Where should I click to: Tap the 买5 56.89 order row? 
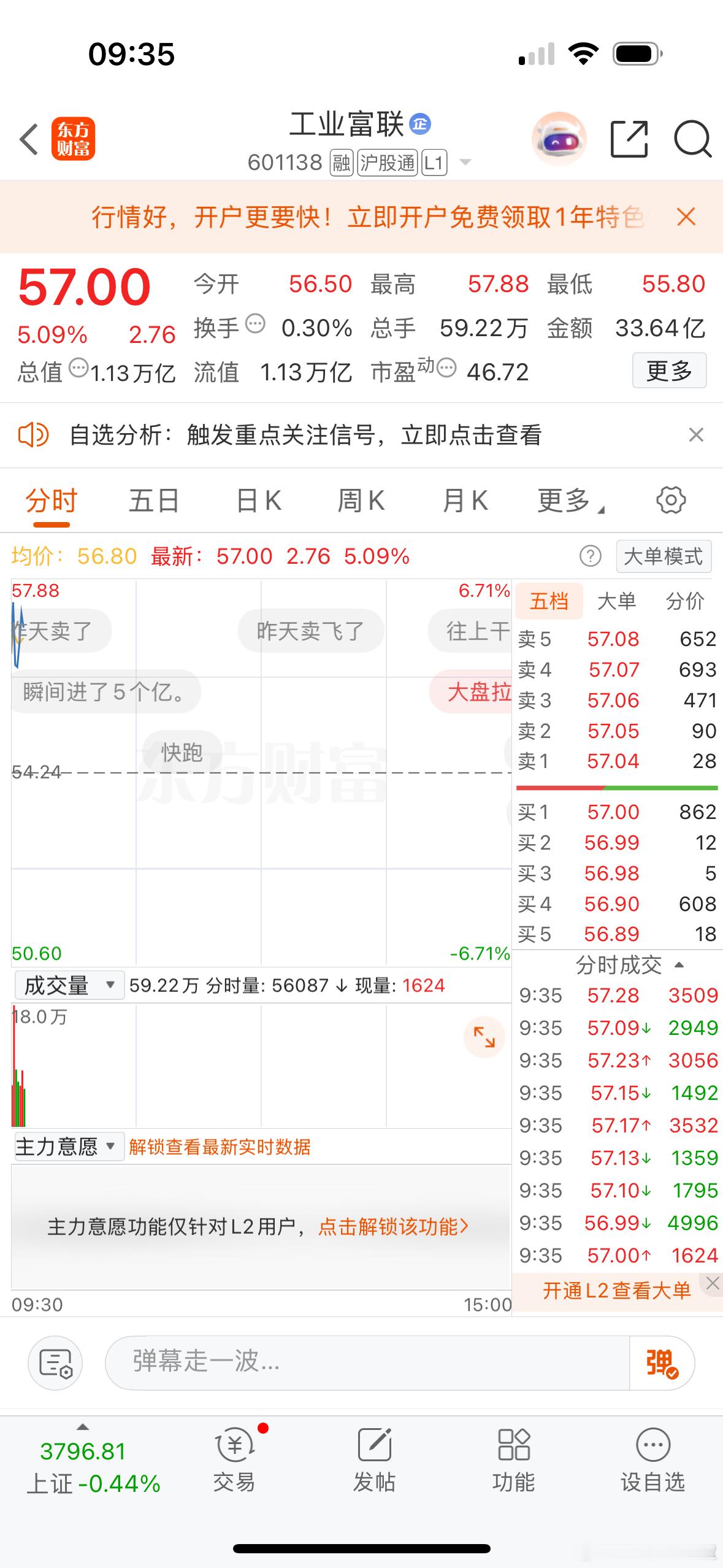pyautogui.click(x=616, y=934)
